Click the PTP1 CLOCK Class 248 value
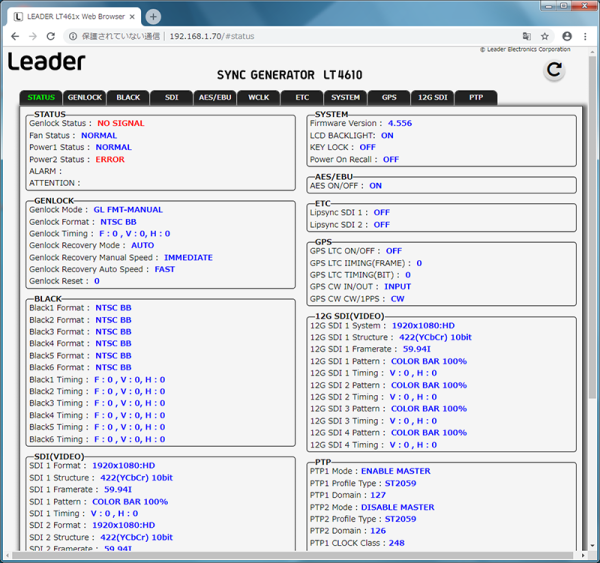The image size is (600, 563). click(x=397, y=543)
